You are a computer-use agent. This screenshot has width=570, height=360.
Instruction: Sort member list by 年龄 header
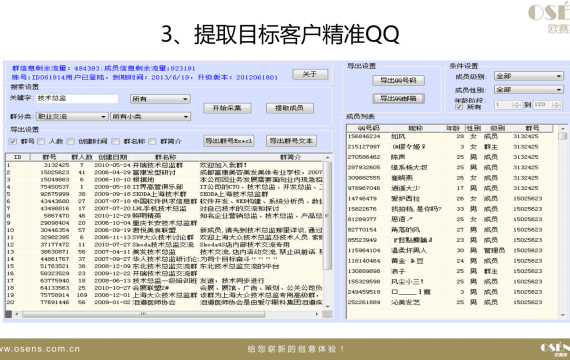pyautogui.click(x=453, y=128)
